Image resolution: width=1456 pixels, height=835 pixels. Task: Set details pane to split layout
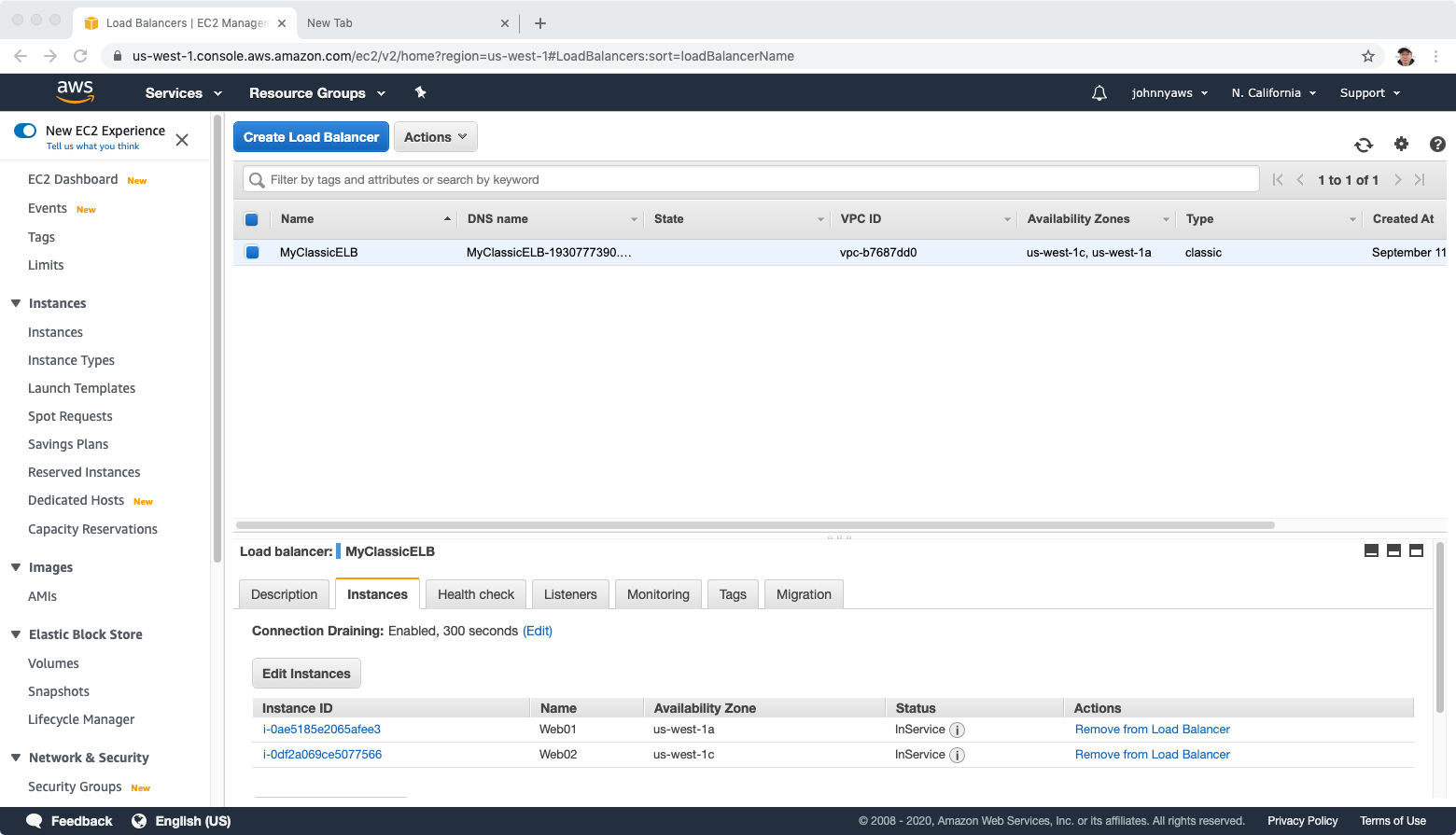[x=1393, y=550]
